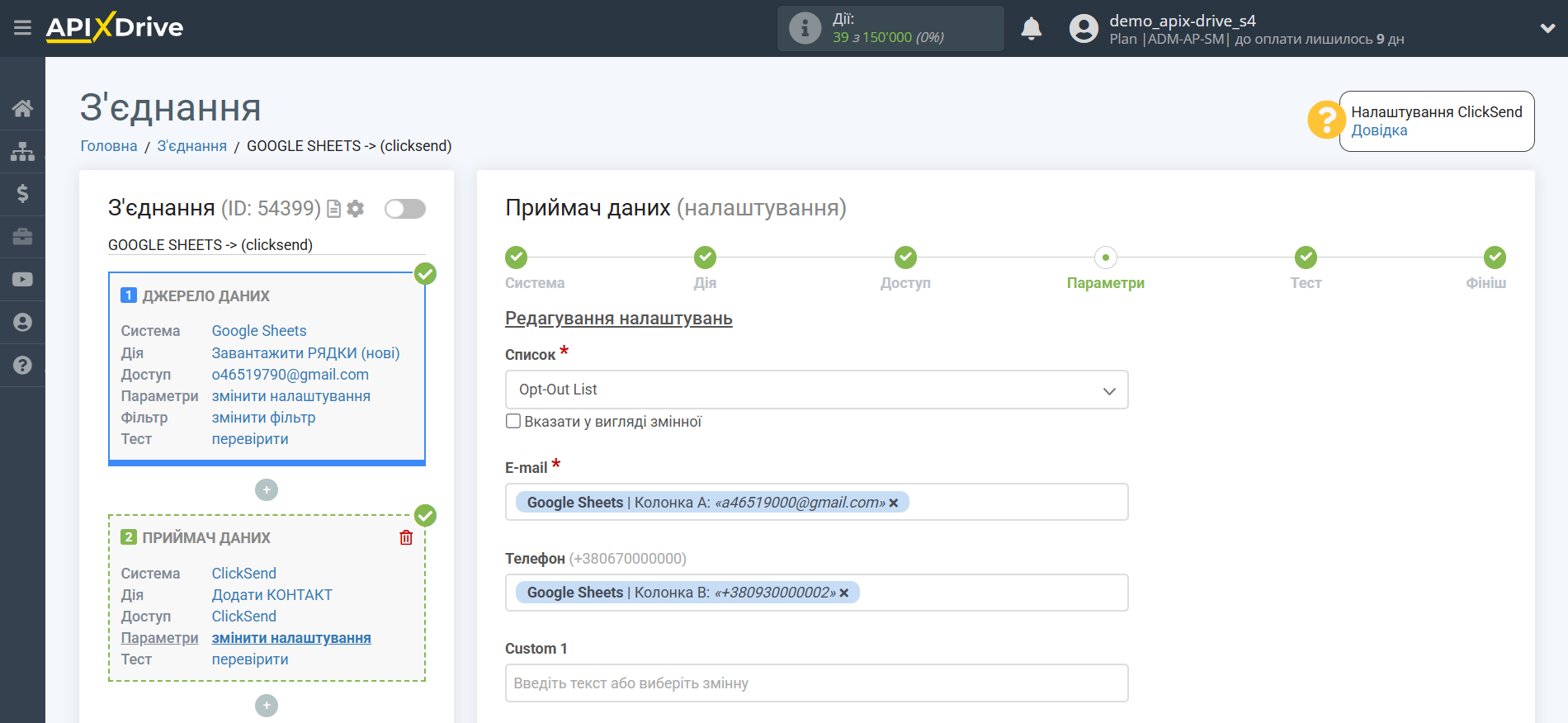Expand the account menu chevron

click(x=1547, y=28)
